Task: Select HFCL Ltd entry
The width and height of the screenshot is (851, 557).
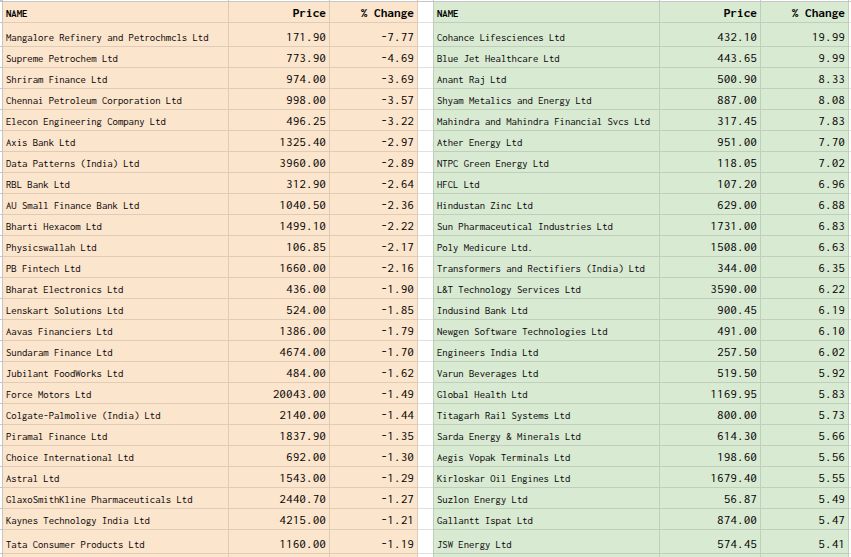Action: click(x=458, y=185)
